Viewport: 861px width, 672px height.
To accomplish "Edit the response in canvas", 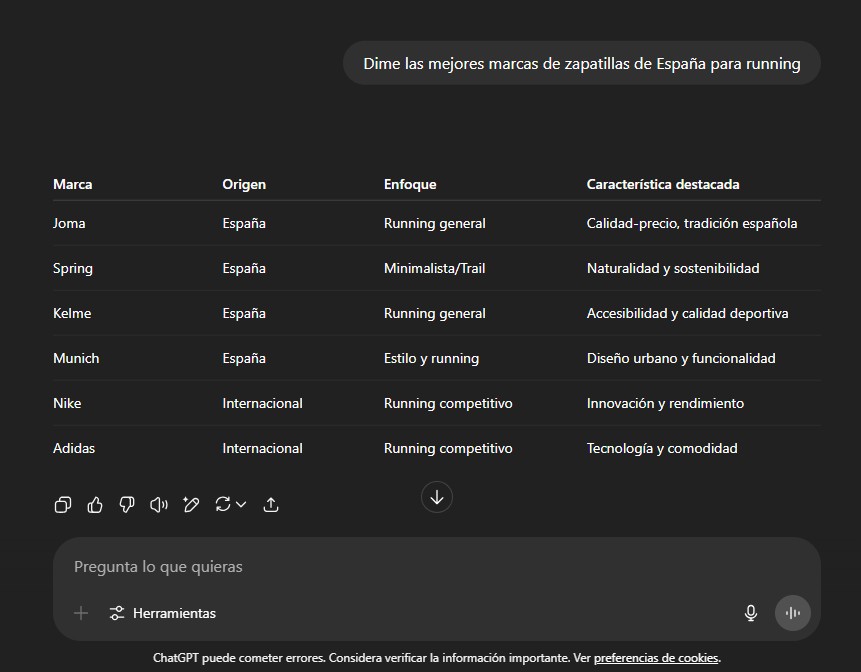I will (x=191, y=504).
